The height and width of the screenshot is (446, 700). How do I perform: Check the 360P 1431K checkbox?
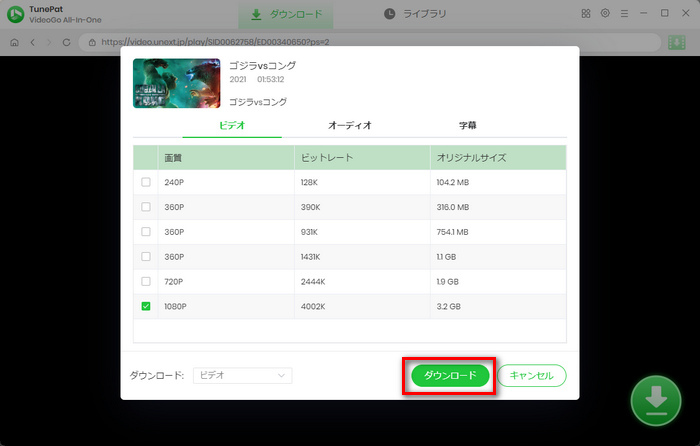click(x=146, y=257)
